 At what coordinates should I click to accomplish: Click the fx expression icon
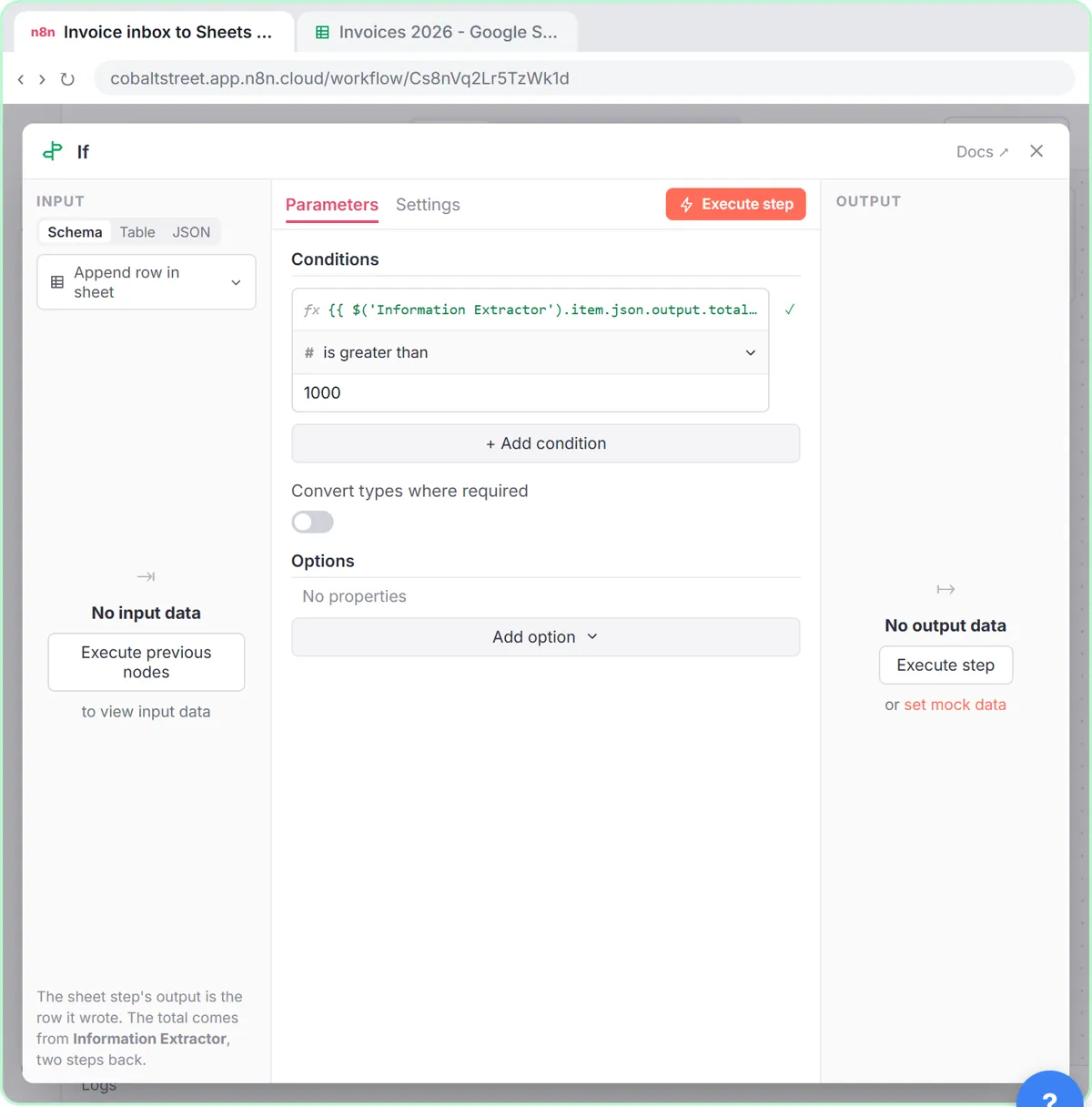click(311, 310)
